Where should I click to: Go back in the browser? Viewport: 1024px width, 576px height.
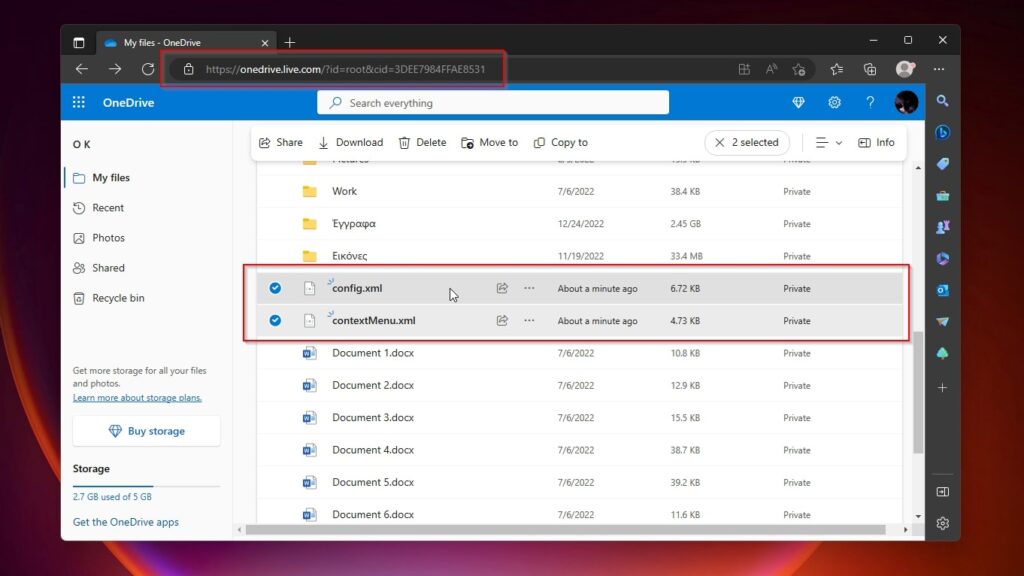click(82, 69)
